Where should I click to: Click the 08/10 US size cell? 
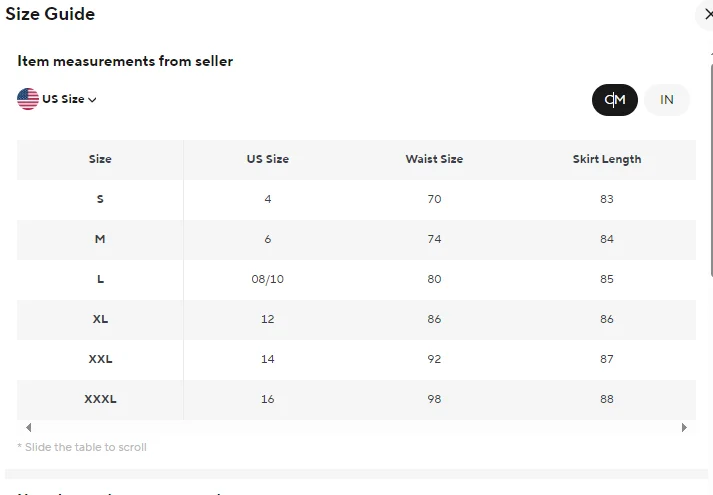pos(268,279)
